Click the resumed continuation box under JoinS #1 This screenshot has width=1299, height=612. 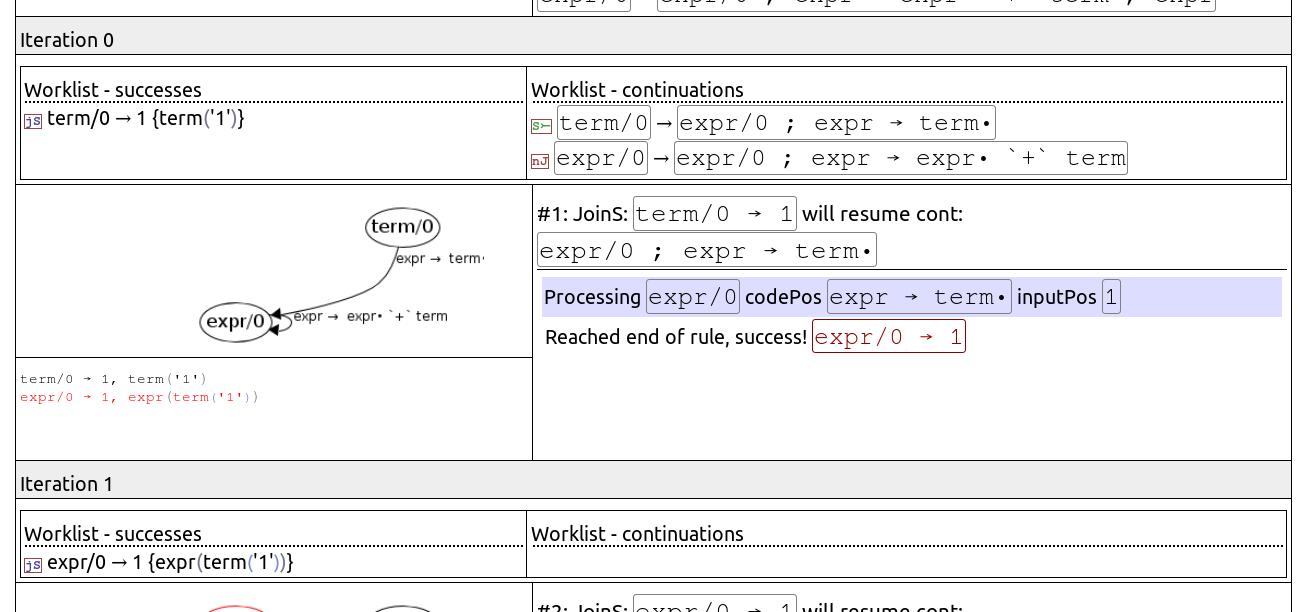[706, 250]
